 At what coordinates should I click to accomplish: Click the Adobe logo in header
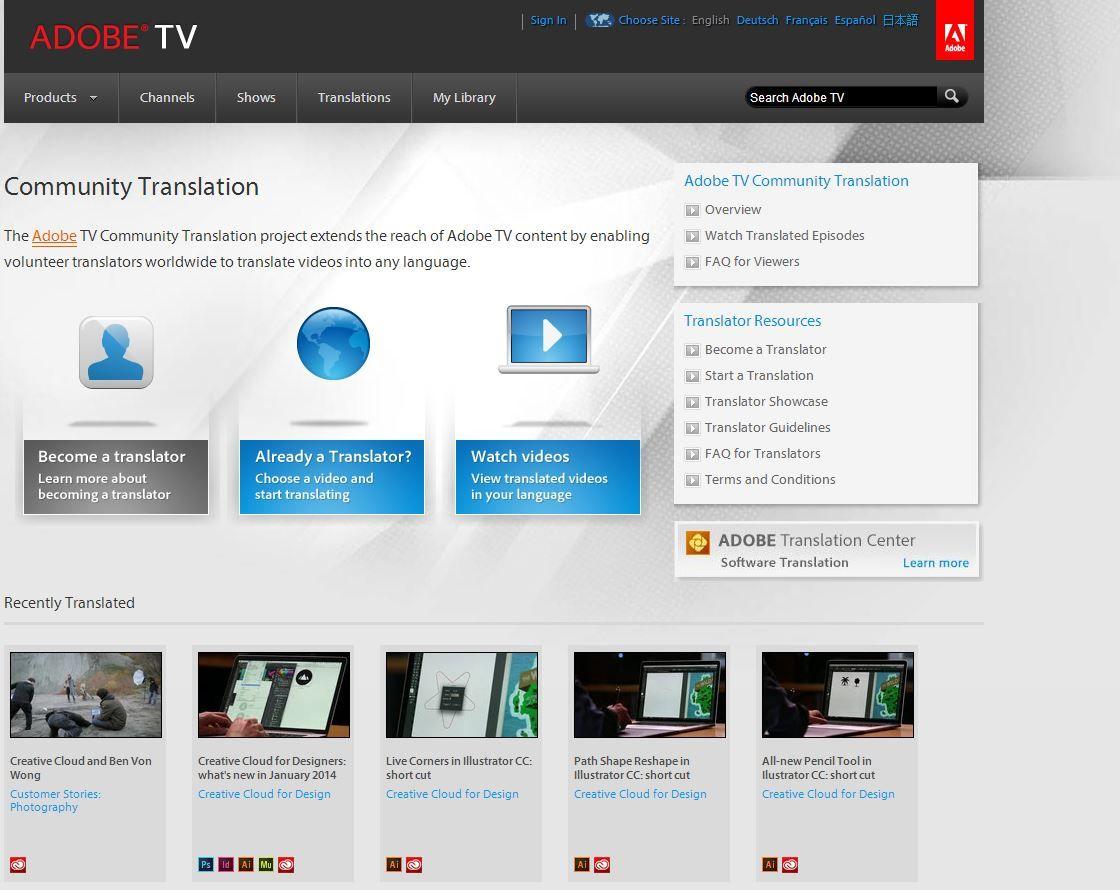(x=954, y=31)
